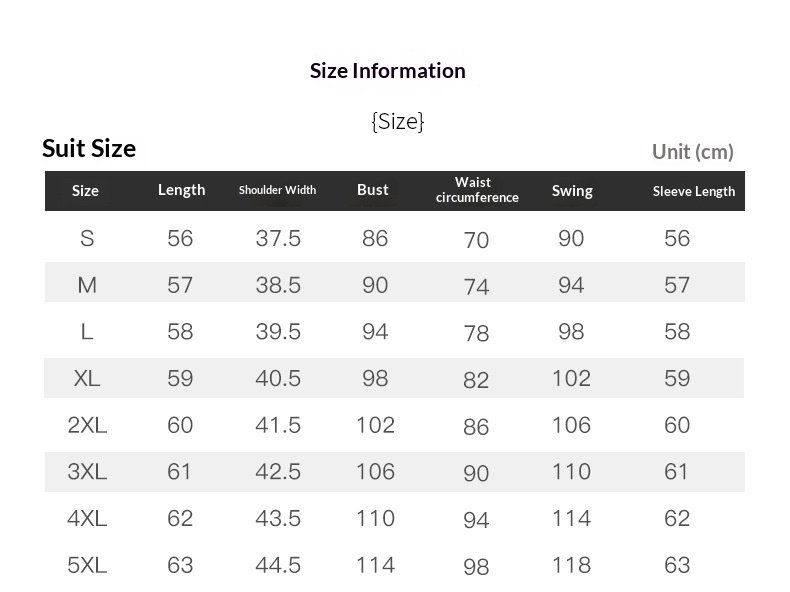
Task: Click the M size row label
Action: click(87, 286)
